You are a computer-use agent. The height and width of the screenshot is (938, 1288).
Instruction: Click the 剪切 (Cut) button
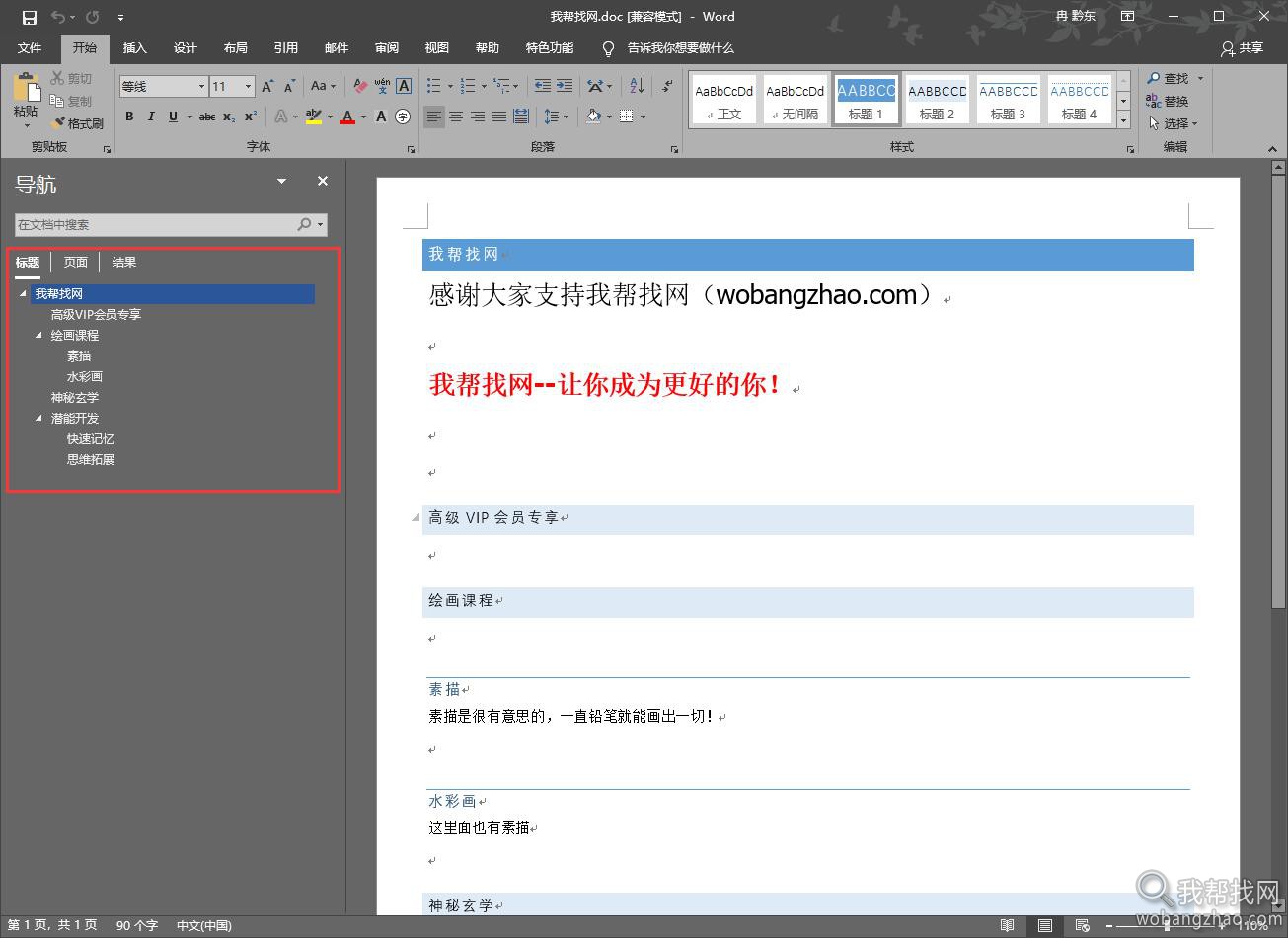(x=72, y=79)
